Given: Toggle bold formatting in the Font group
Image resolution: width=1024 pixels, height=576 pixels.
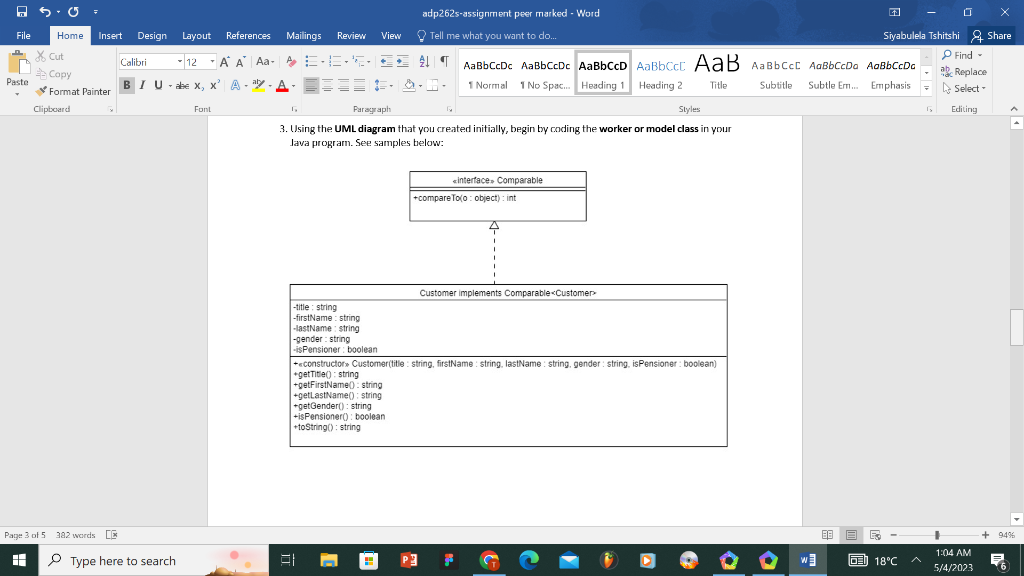Looking at the screenshot, I should tap(127, 86).
